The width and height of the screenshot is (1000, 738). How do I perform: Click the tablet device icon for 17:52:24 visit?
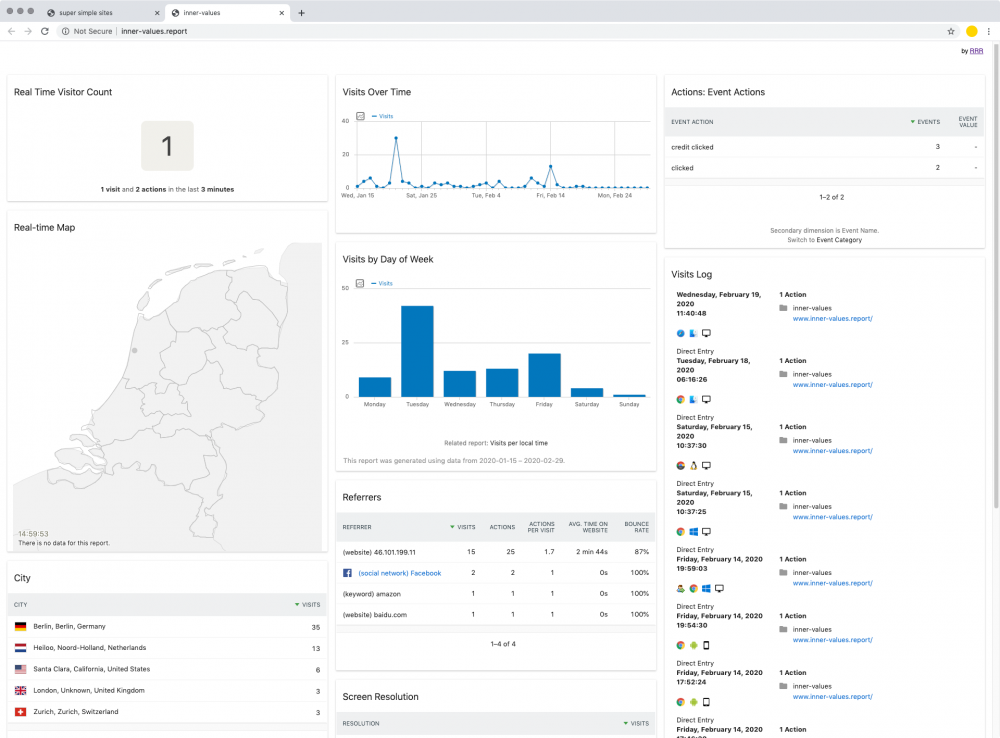pos(706,702)
